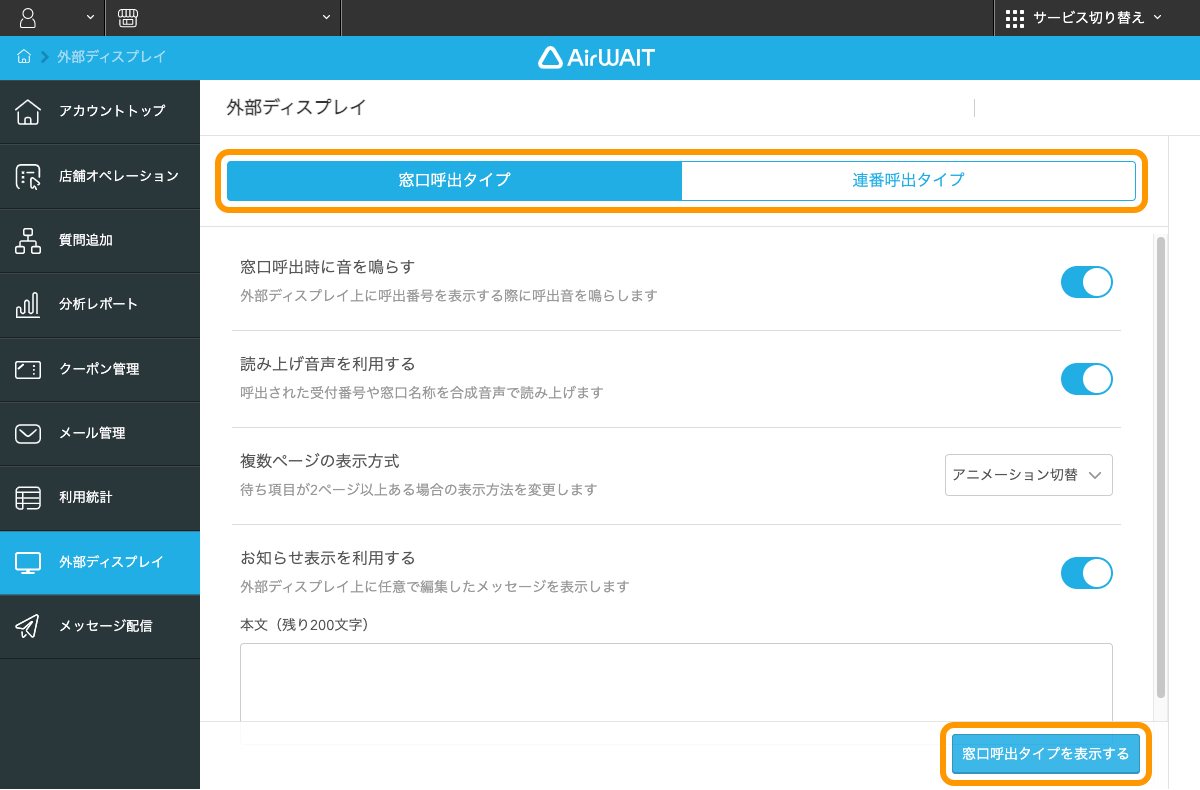Switch to the 連番呼出タイプ tab
The height and width of the screenshot is (790, 1200).
point(908,181)
